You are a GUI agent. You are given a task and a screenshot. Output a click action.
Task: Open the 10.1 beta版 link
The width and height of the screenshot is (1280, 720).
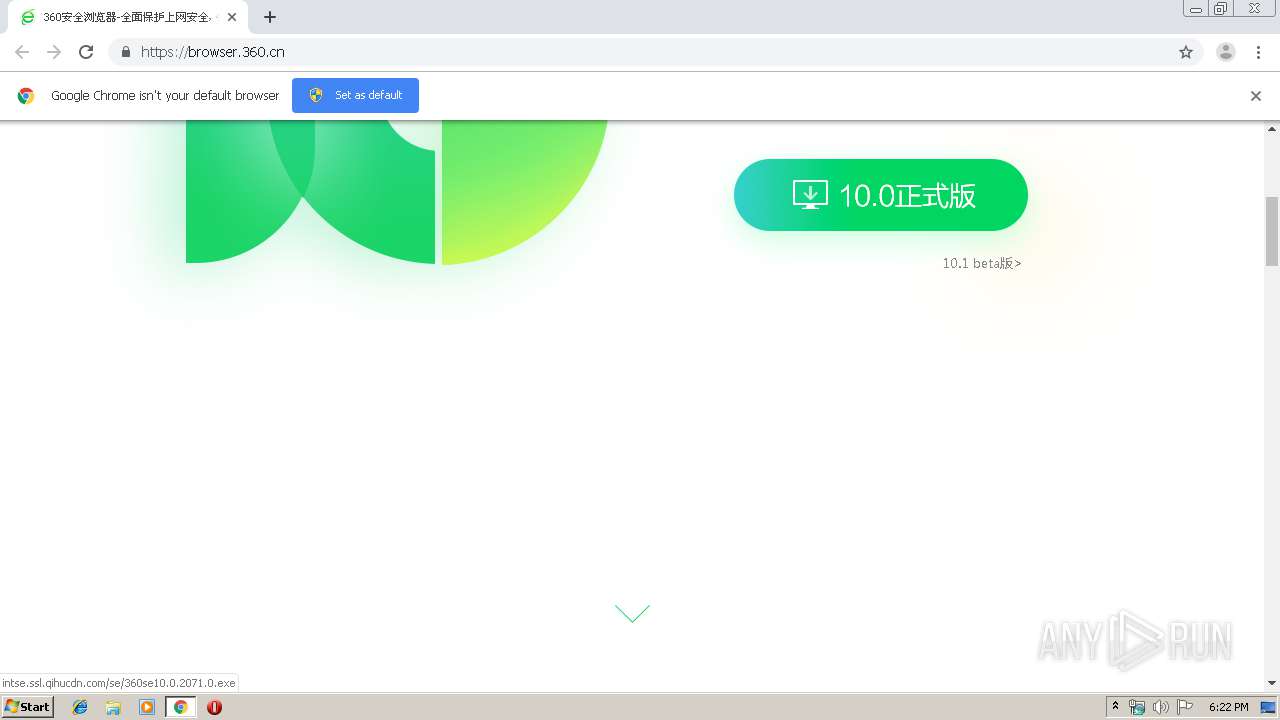[981, 263]
